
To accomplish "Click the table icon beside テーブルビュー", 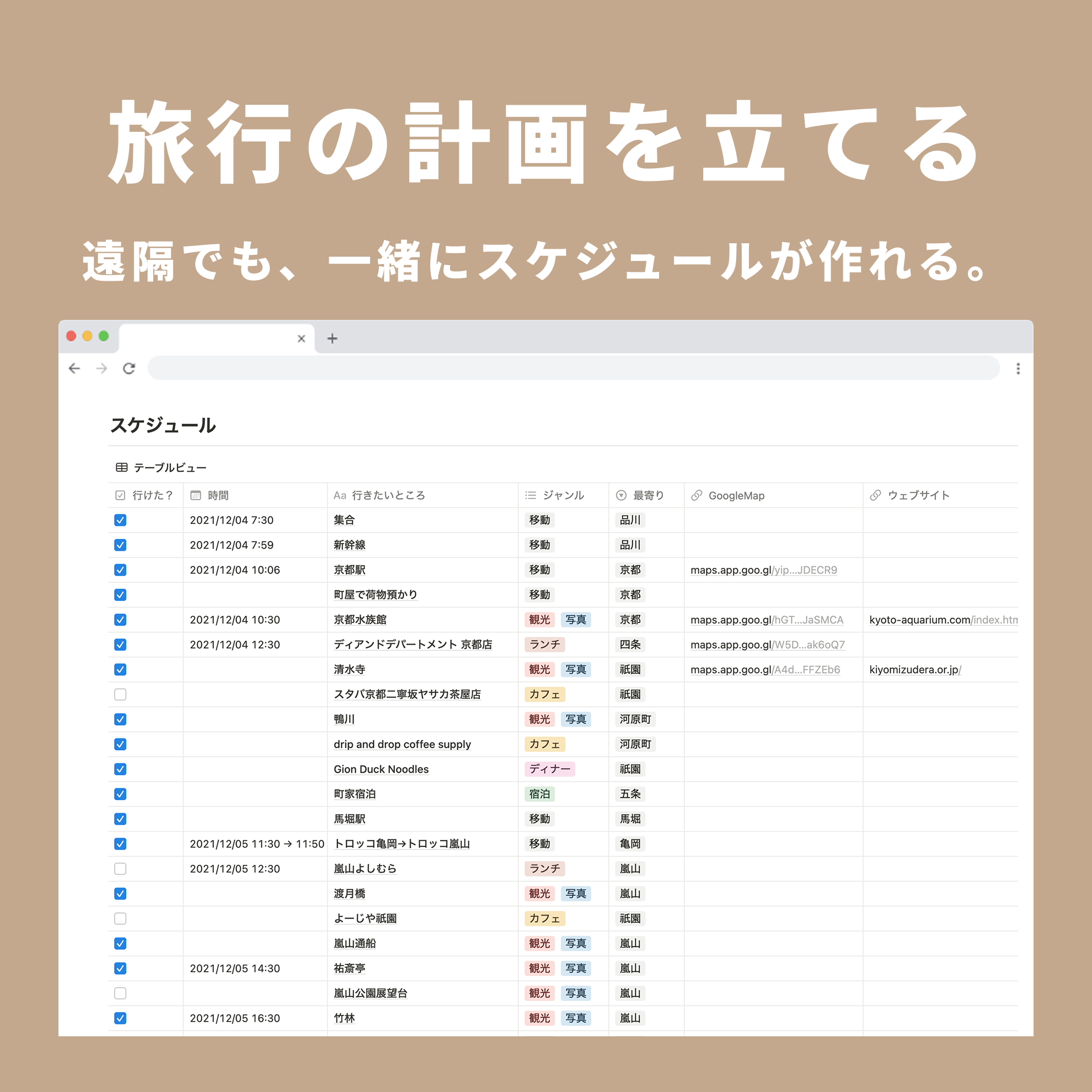I will coord(121,468).
